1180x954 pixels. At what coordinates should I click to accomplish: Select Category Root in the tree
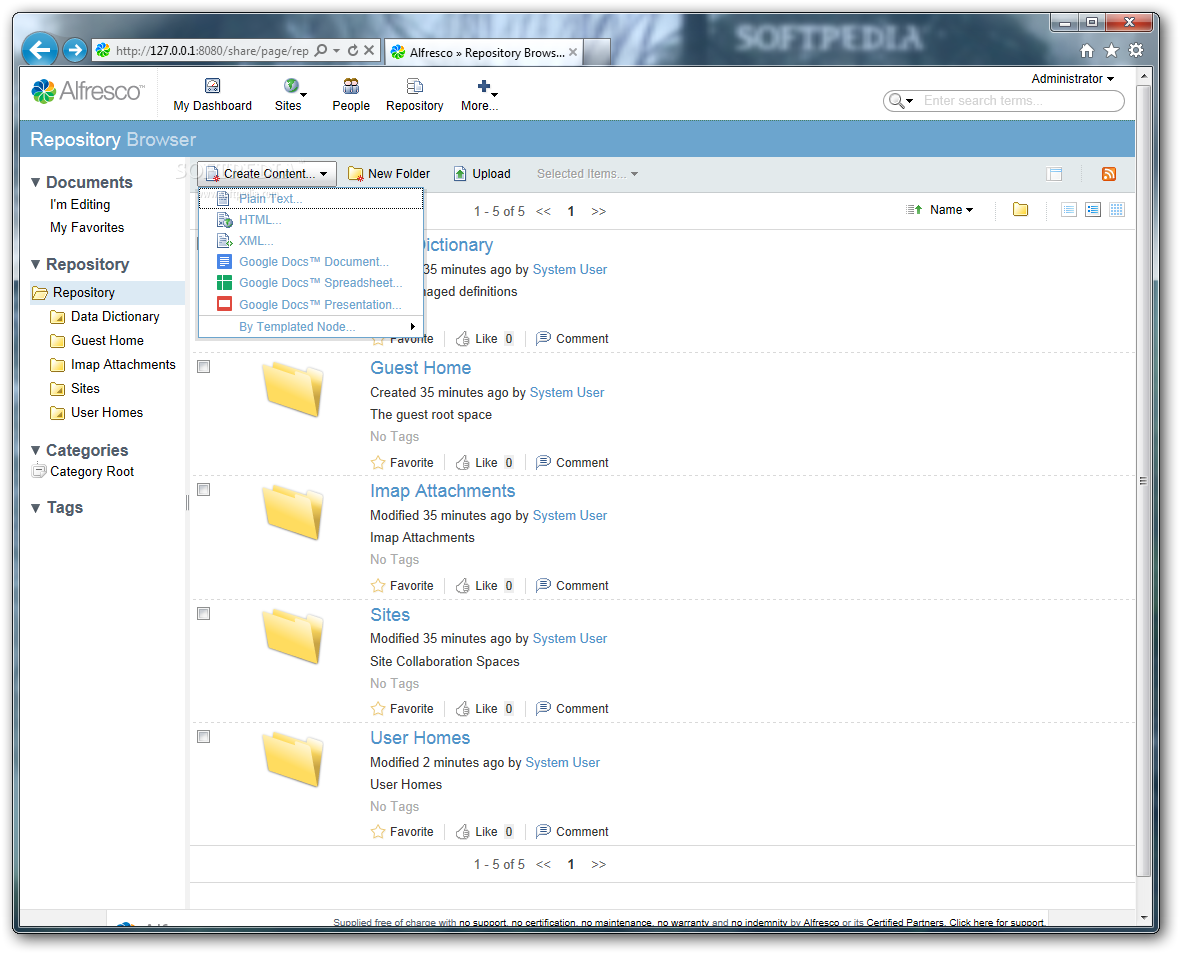pyautogui.click(x=92, y=472)
